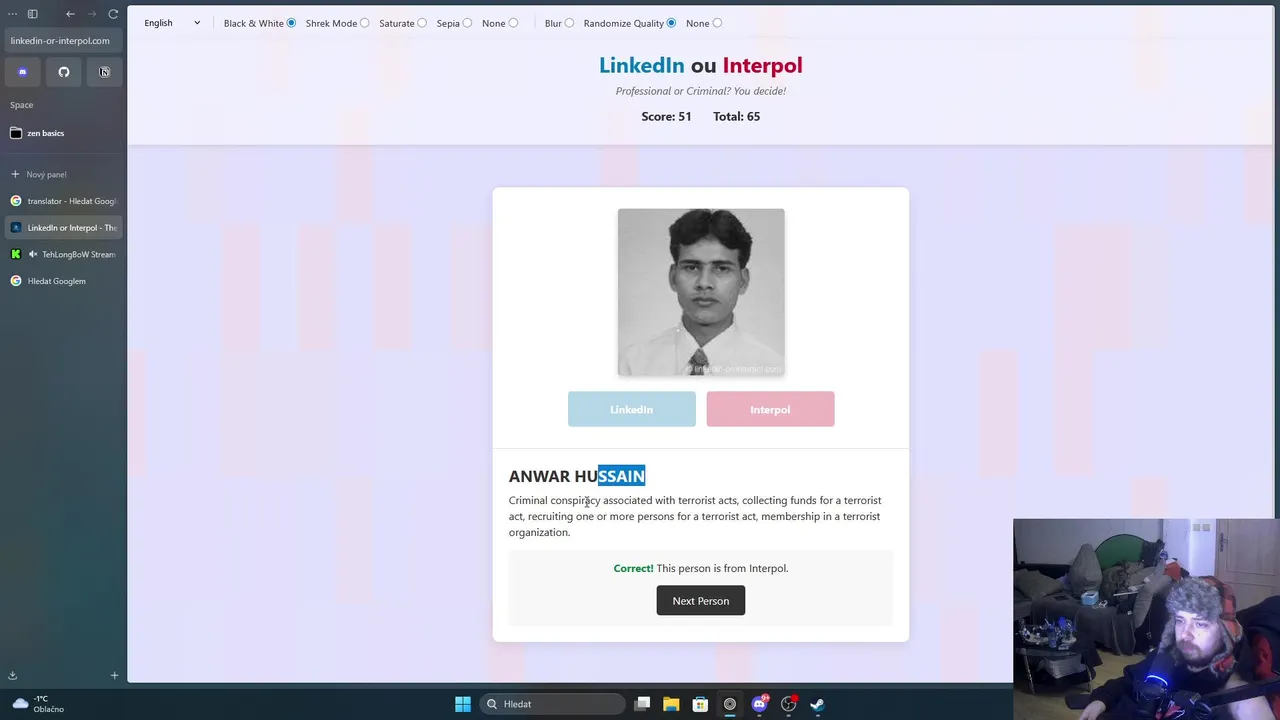Image resolution: width=1280 pixels, height=720 pixels.
Task: Toggle the sidebar layout icon
Action: (33, 14)
